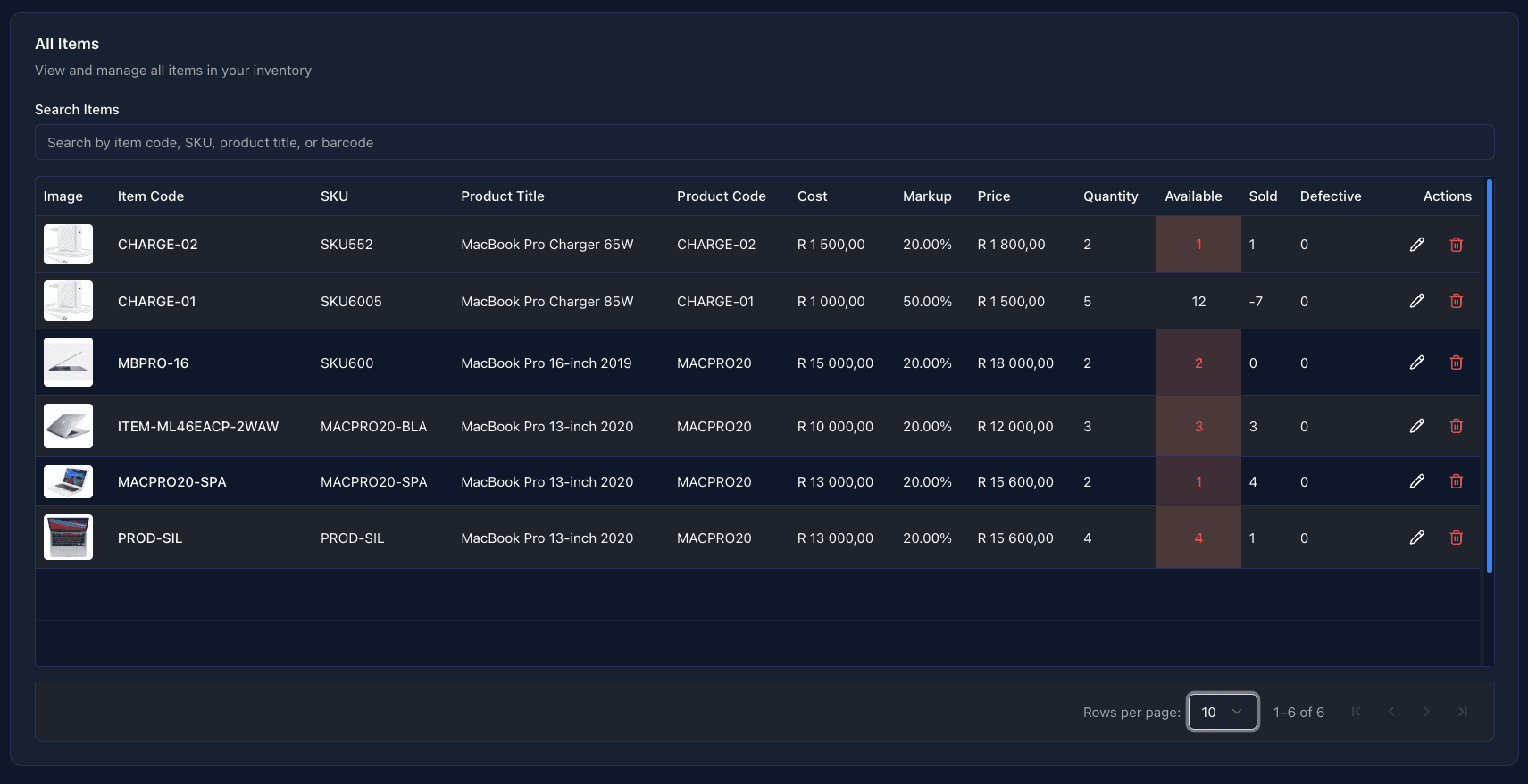Focus the Search Items input field
Screen dimensions: 1528x784
(764, 142)
